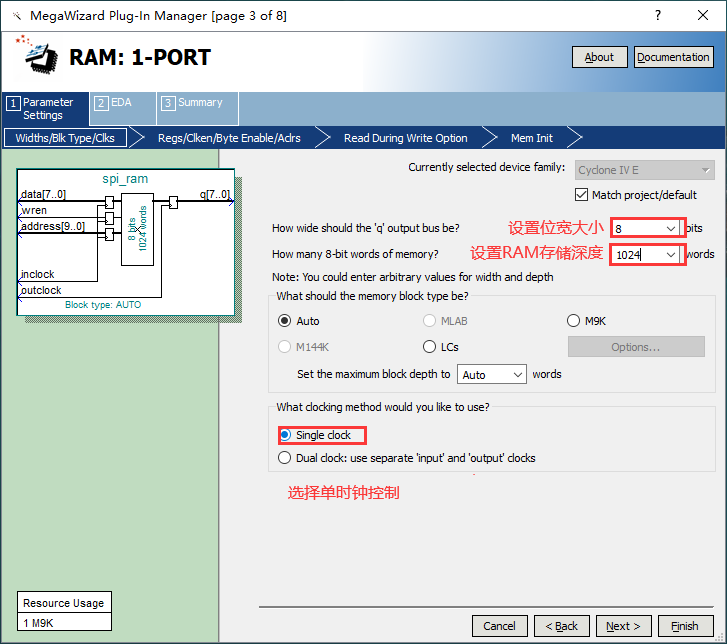Open the Documentation button
727x644 pixels.
(x=673, y=57)
